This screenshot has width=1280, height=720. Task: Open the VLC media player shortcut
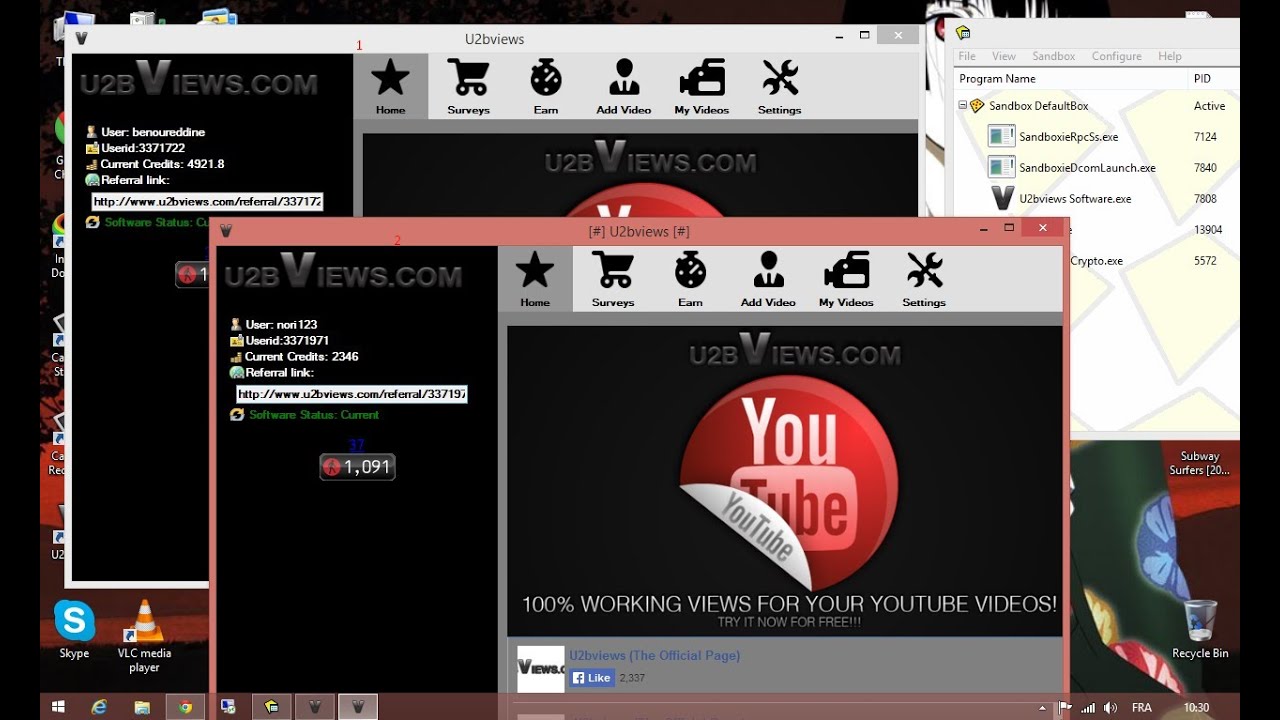[144, 636]
